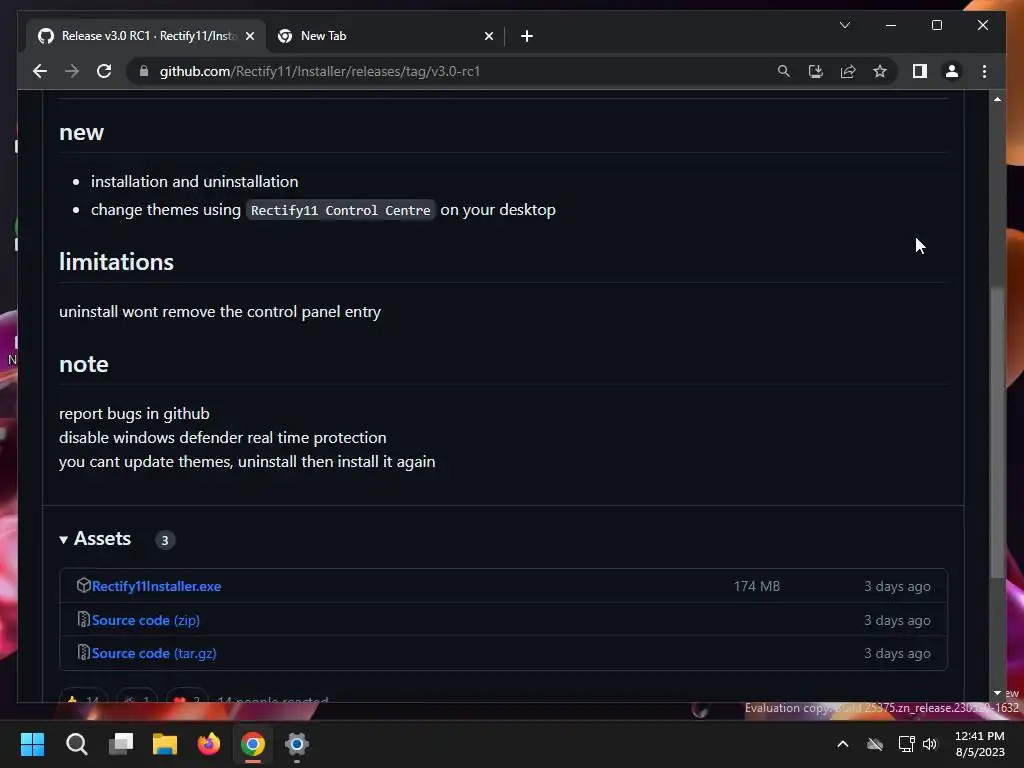Screen dimensions: 1024x768
Task: Launch Firefox from taskbar
Action: [209, 744]
